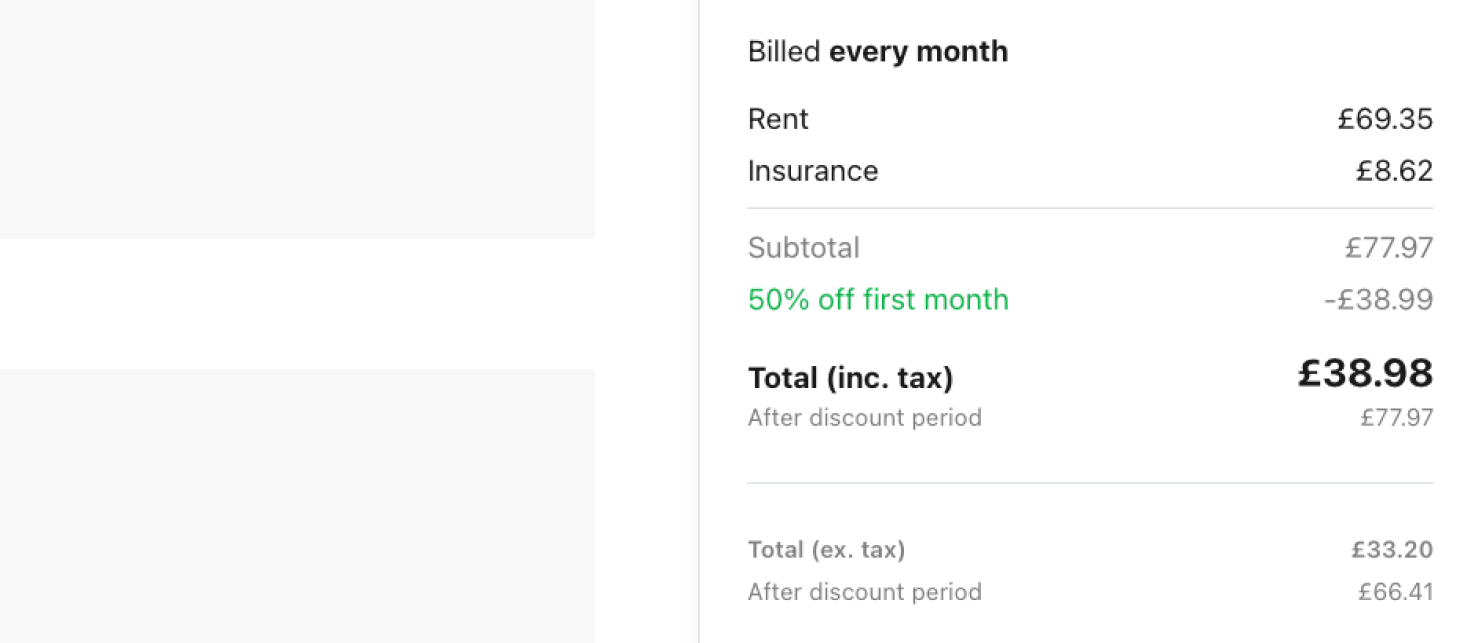This screenshot has width=1480, height=643.
Task: Click the Subtotal label
Action: coord(804,247)
